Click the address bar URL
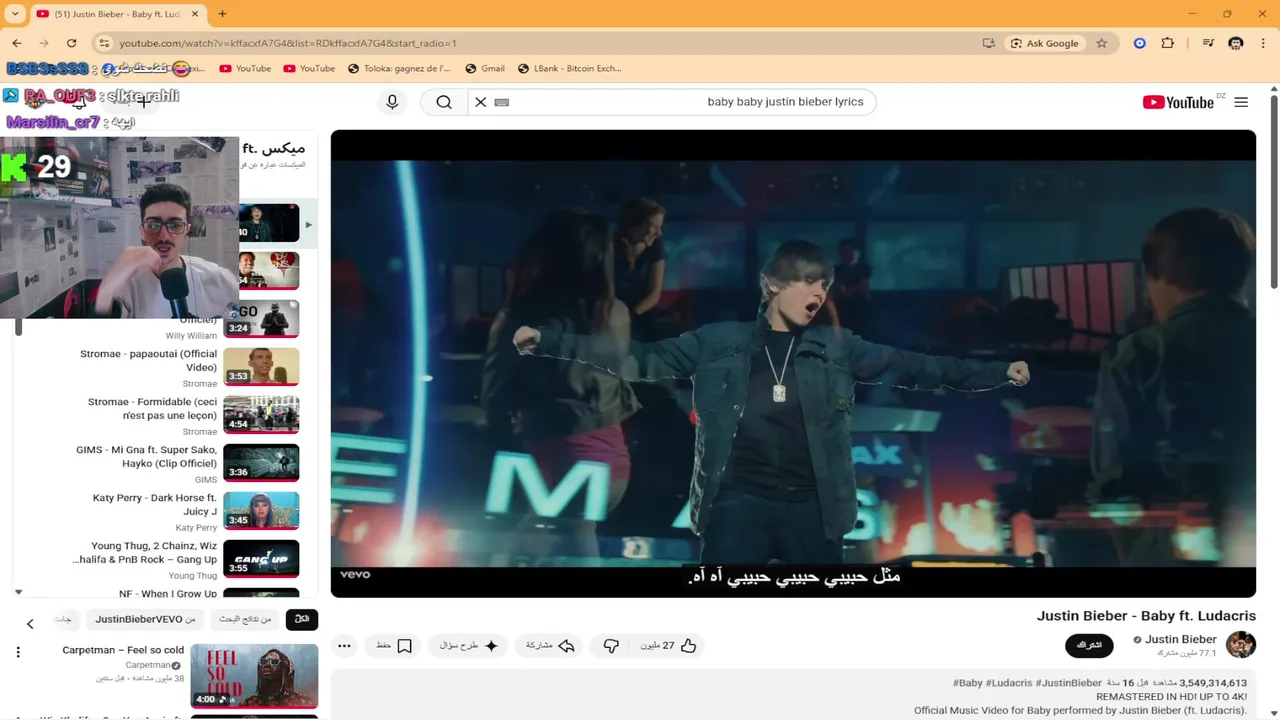 (x=288, y=43)
